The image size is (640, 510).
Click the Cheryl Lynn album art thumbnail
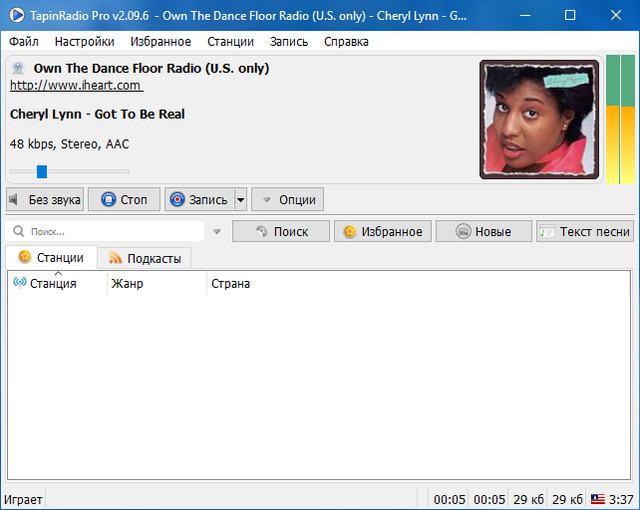[x=539, y=119]
